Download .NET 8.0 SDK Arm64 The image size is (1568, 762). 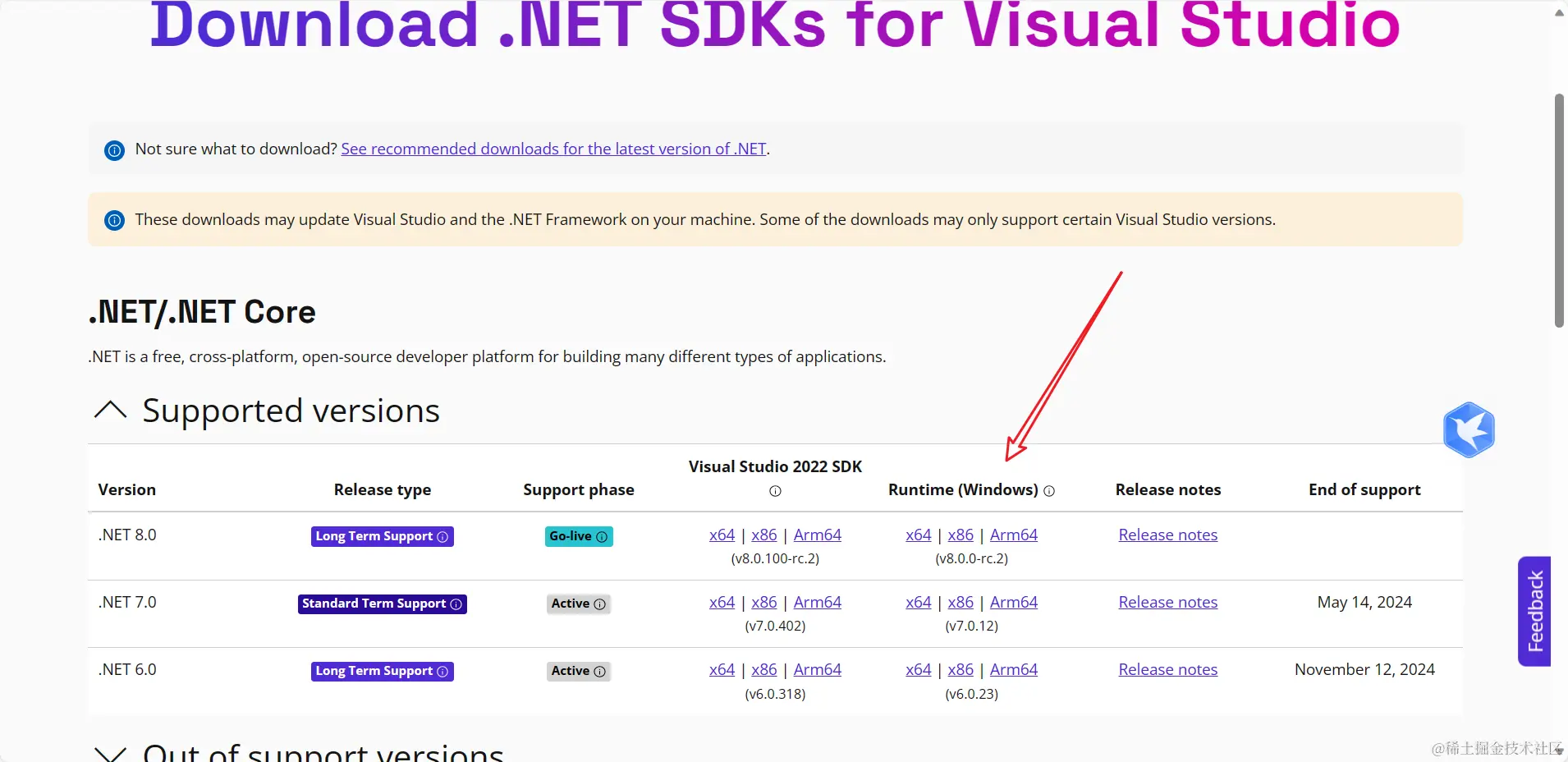pyautogui.click(x=817, y=535)
